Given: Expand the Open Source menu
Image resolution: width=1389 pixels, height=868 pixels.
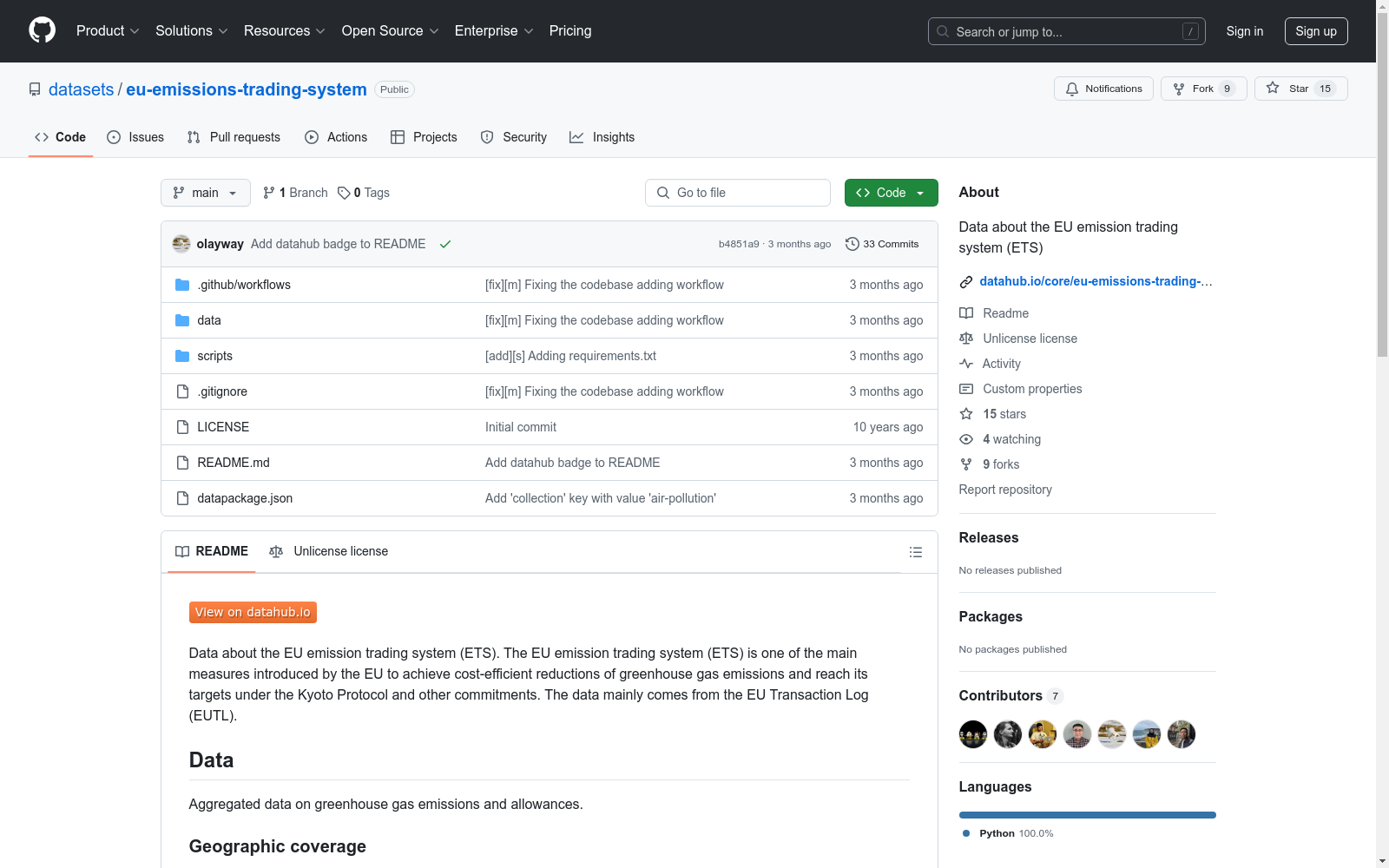Looking at the screenshot, I should pos(391,31).
